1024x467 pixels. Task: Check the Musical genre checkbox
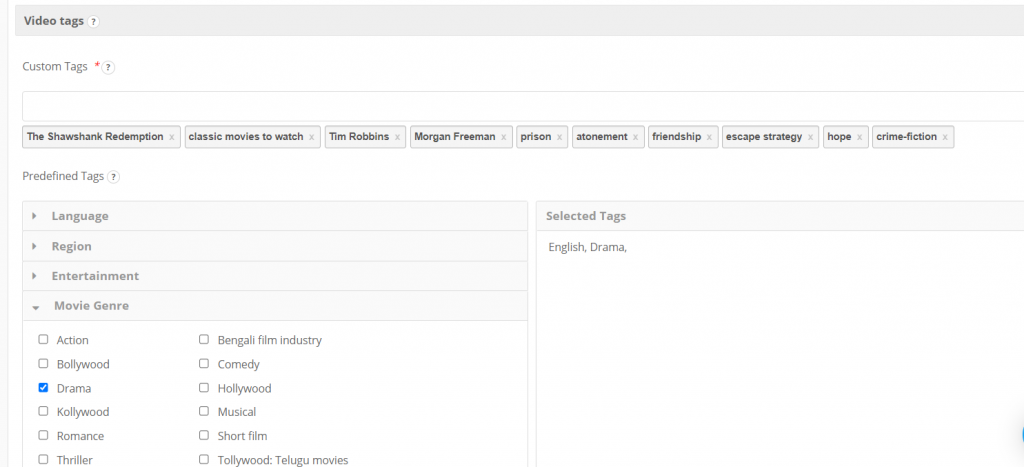pyautogui.click(x=204, y=411)
